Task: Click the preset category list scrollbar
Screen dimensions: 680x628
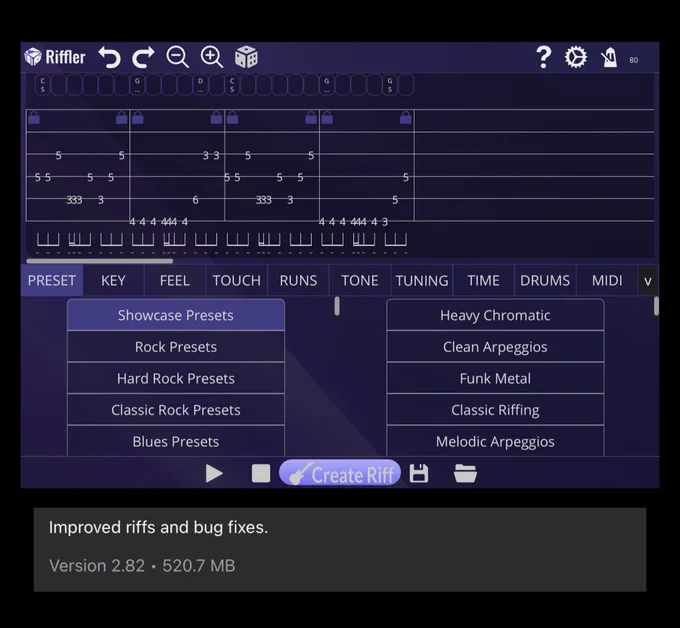Action: click(337, 306)
